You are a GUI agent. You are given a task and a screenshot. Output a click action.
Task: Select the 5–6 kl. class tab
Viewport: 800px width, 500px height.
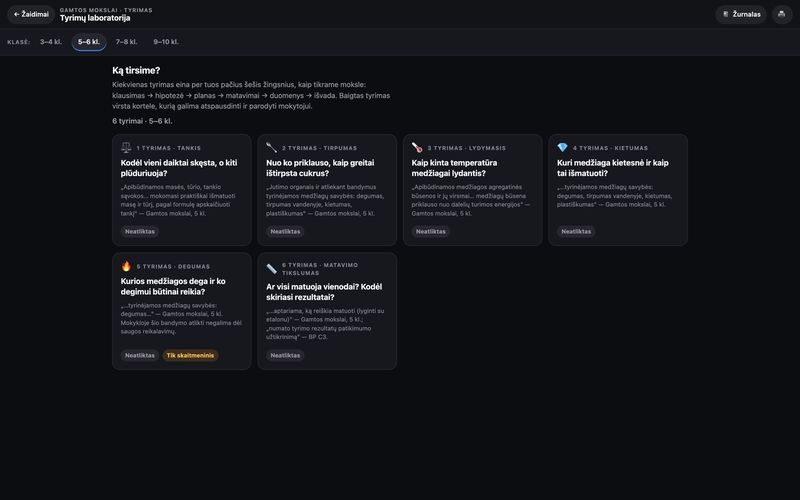coord(89,42)
